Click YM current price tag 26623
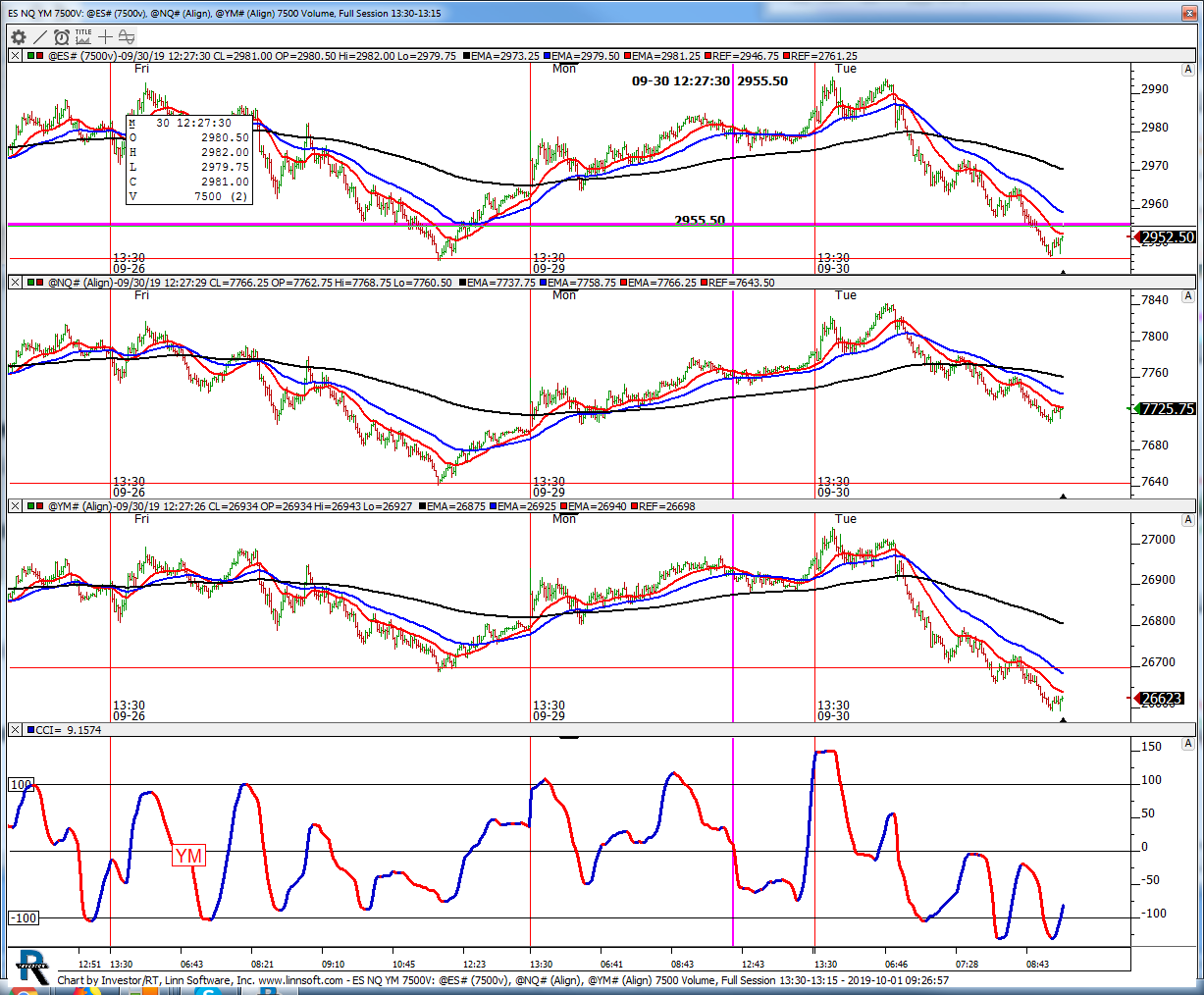Screen dimensions: 1204x995 [1161, 699]
